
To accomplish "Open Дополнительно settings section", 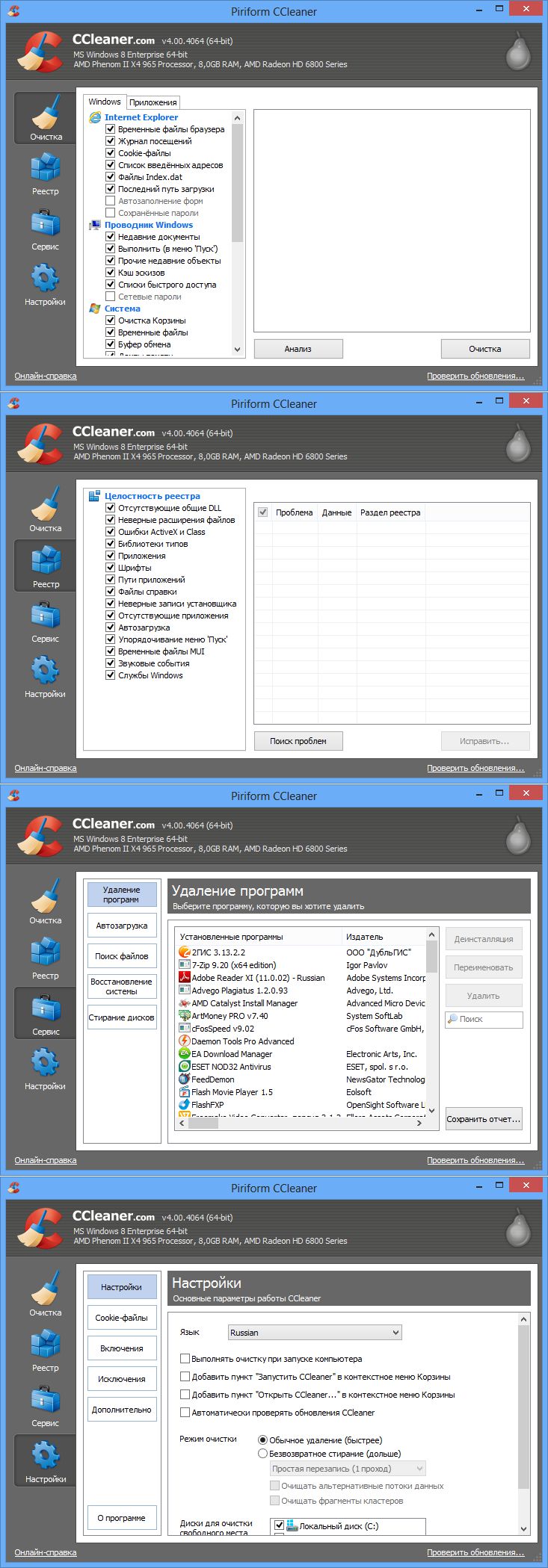I will [122, 1410].
